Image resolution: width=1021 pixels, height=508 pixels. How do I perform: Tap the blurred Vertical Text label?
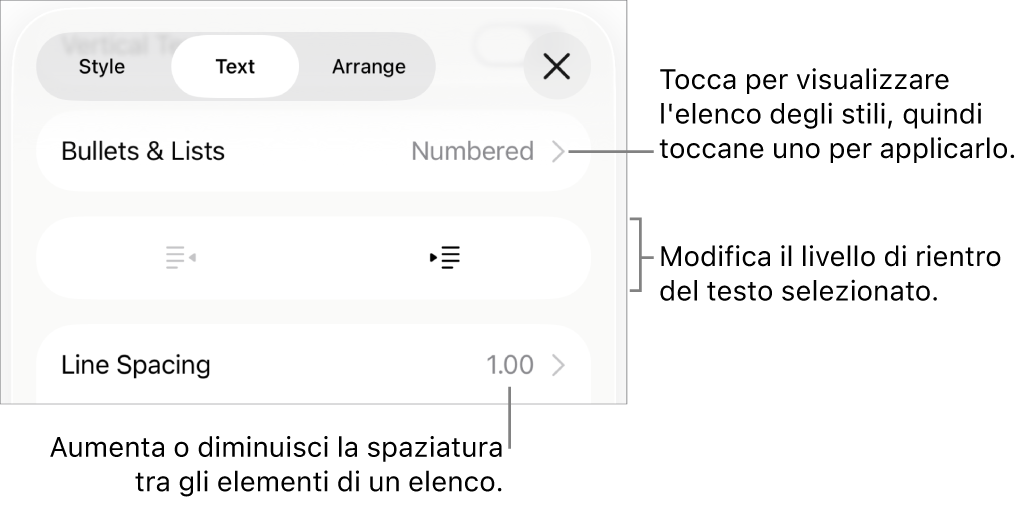[x=110, y=40]
